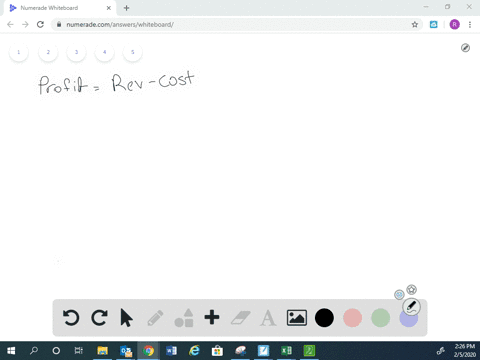Click the browser back arrow
The height and width of the screenshot is (360, 480).
(10, 24)
